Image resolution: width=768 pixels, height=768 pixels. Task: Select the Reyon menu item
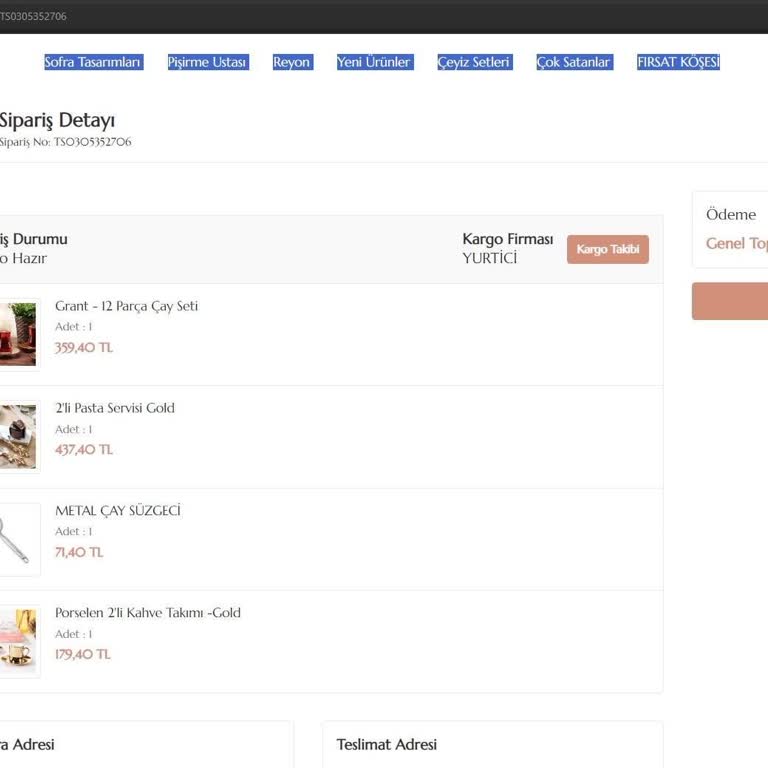[292, 62]
